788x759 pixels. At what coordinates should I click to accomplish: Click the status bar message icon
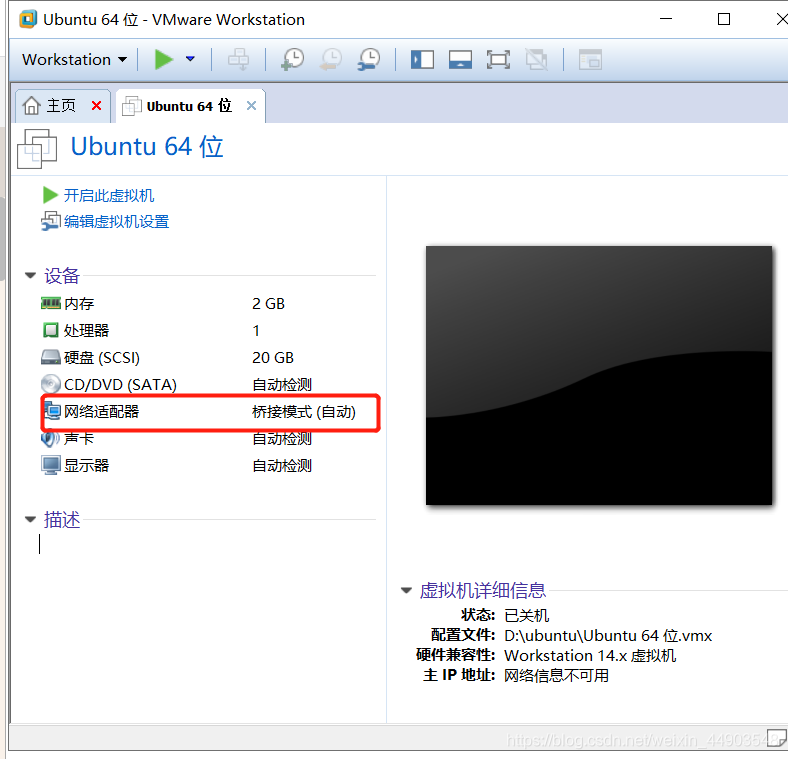(x=776, y=738)
